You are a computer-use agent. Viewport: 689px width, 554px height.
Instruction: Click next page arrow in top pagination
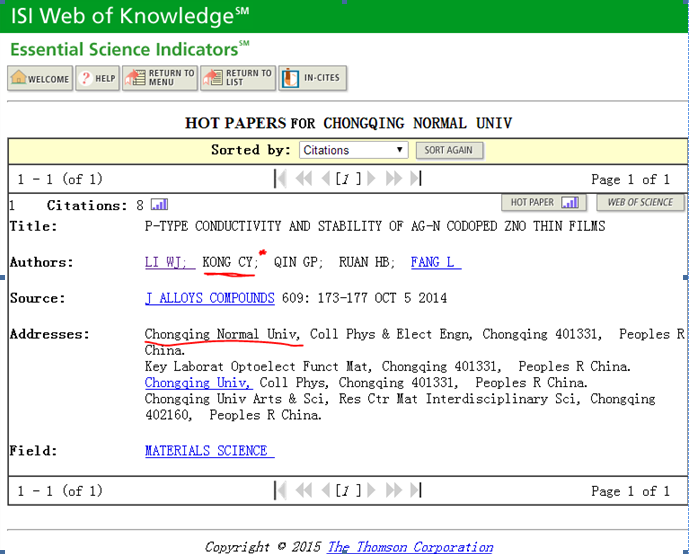[372, 179]
